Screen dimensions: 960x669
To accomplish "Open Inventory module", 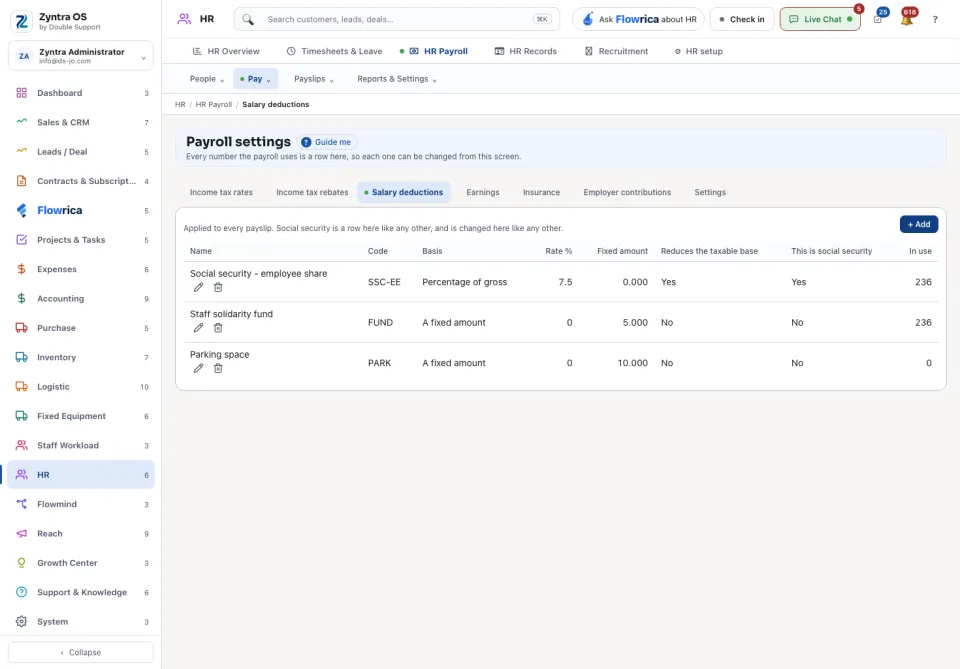I will pos(81,357).
